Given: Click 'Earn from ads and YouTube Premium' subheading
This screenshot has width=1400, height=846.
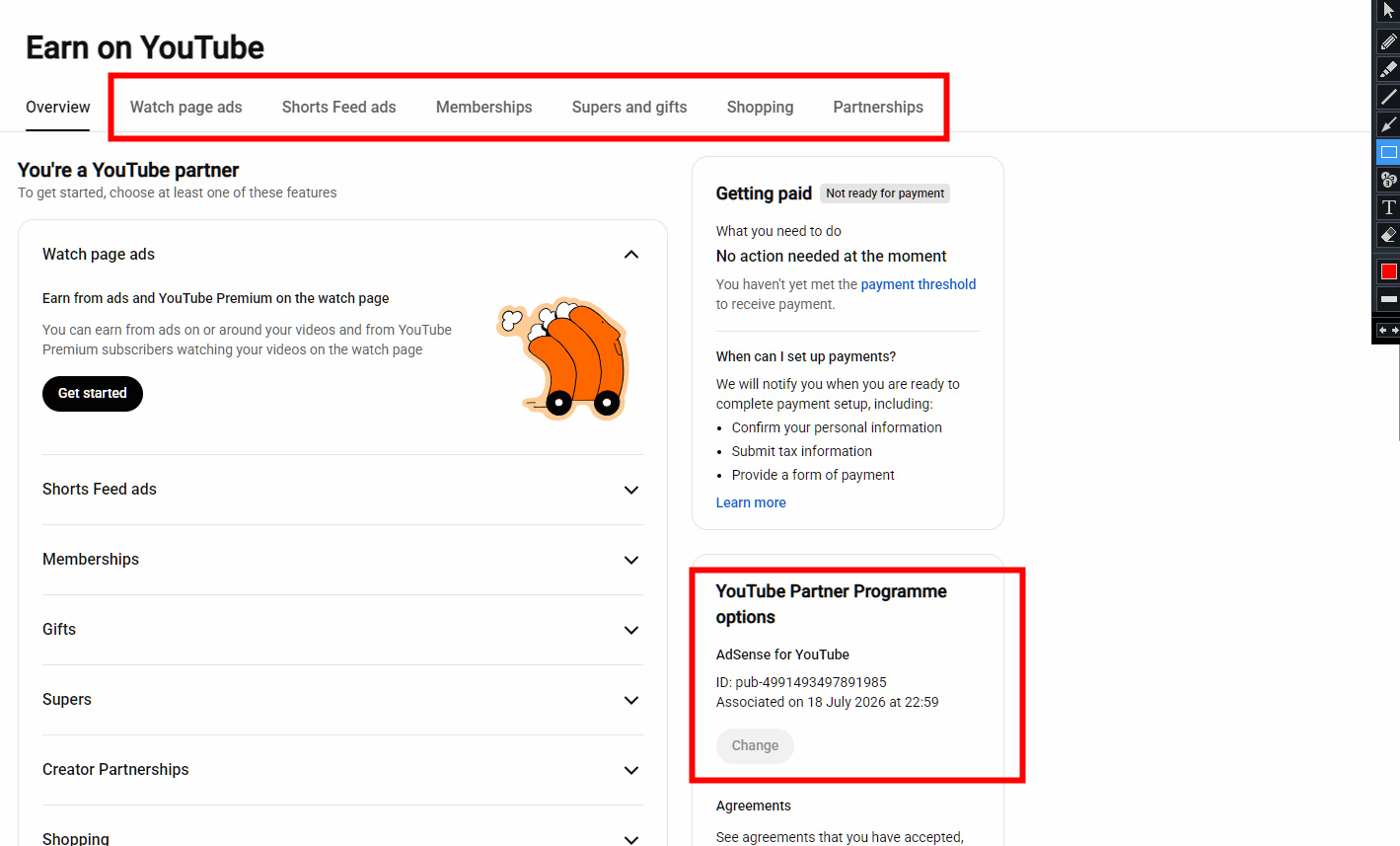Looking at the screenshot, I should click(216, 298).
